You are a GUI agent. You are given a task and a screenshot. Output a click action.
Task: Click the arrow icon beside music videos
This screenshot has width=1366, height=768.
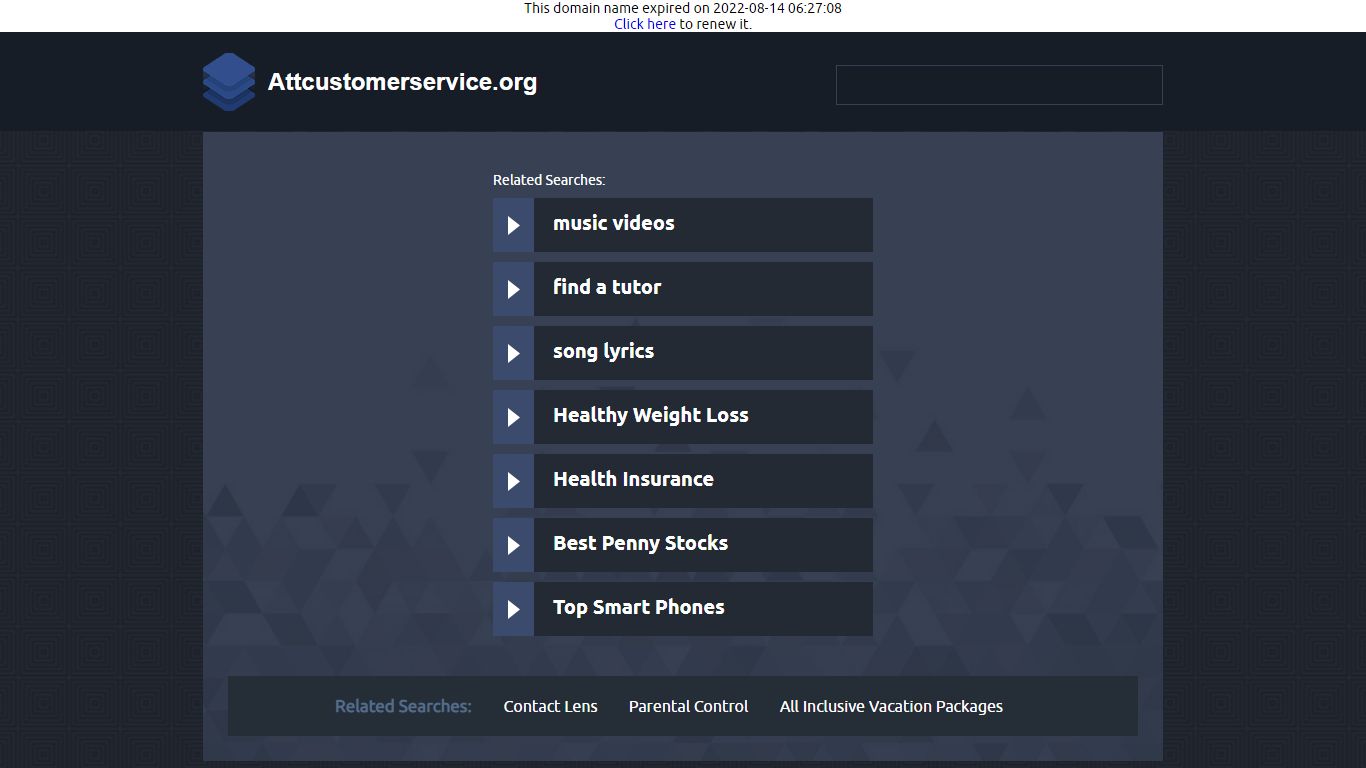click(513, 225)
